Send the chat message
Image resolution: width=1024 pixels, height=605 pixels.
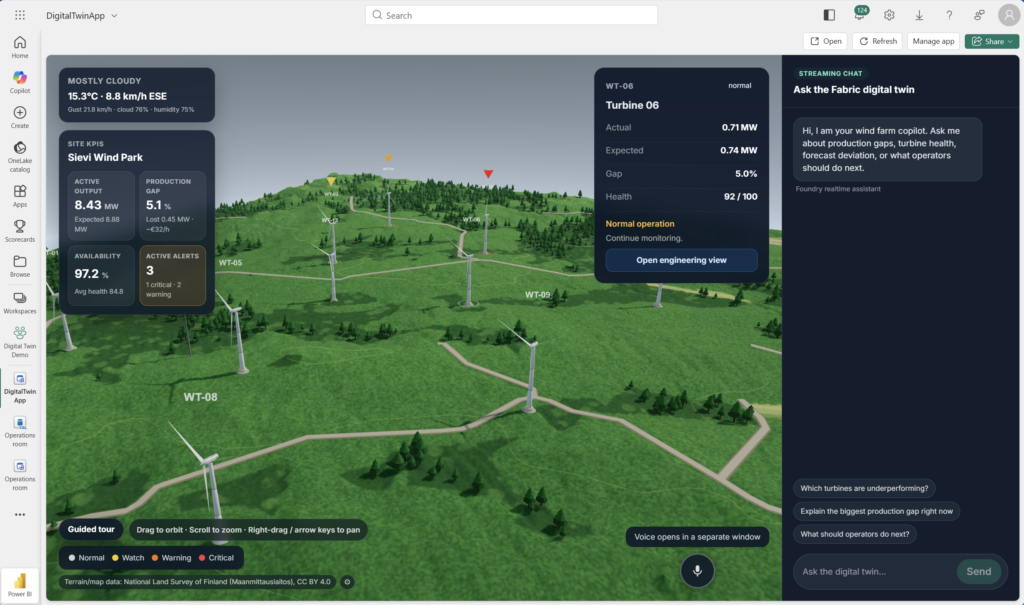[x=978, y=571]
